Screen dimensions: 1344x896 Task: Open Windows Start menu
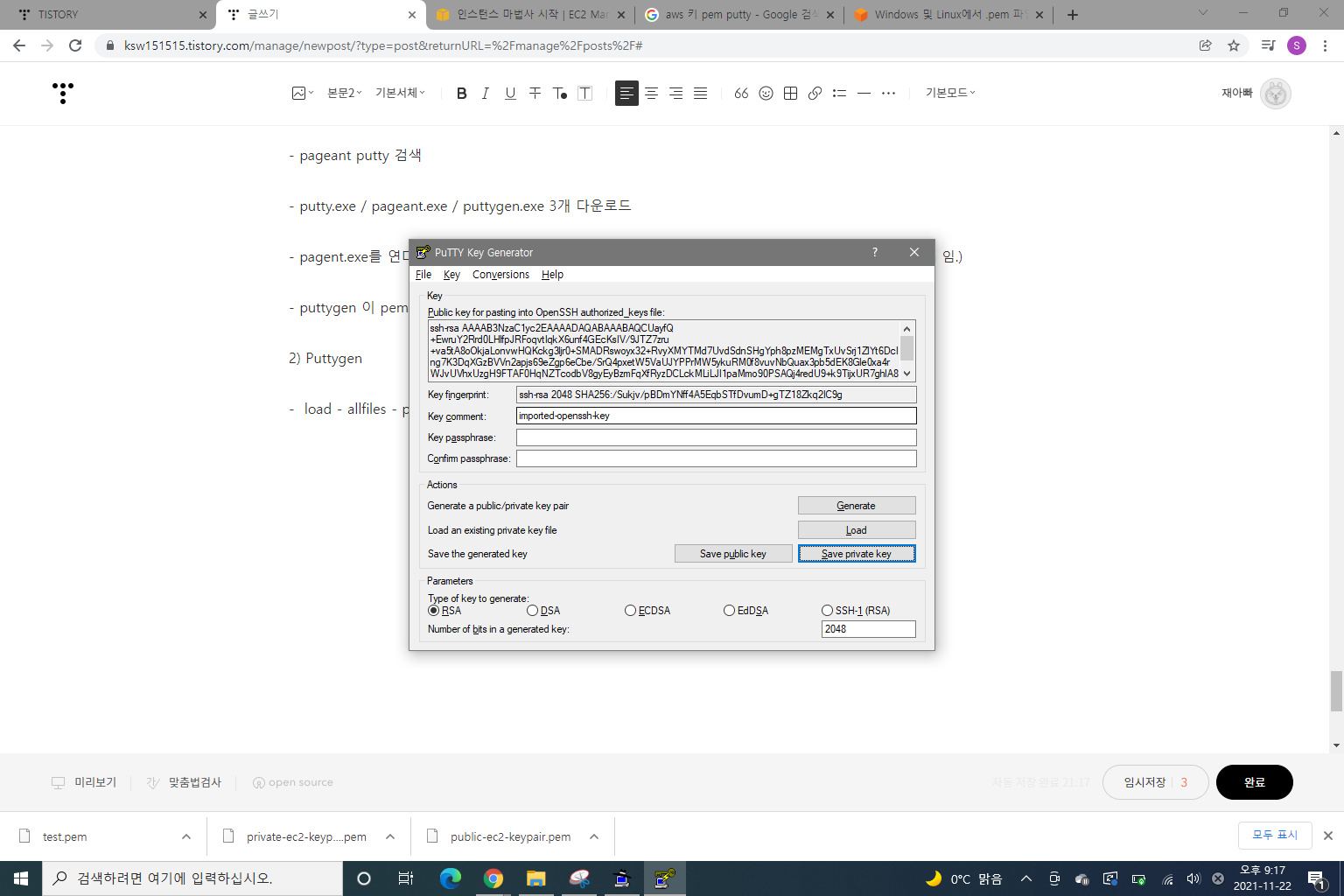point(21,878)
